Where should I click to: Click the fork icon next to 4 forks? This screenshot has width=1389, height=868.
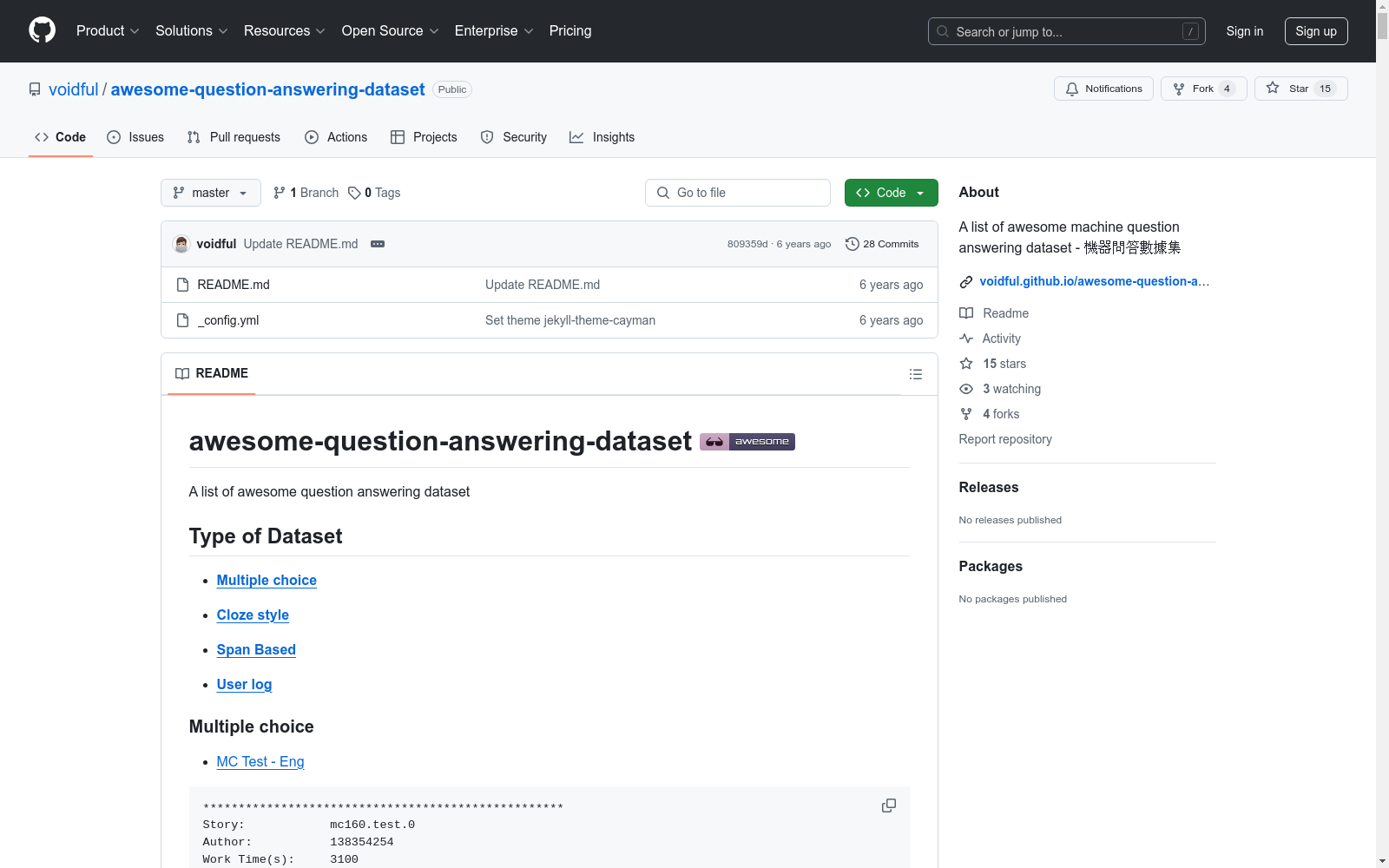966,414
